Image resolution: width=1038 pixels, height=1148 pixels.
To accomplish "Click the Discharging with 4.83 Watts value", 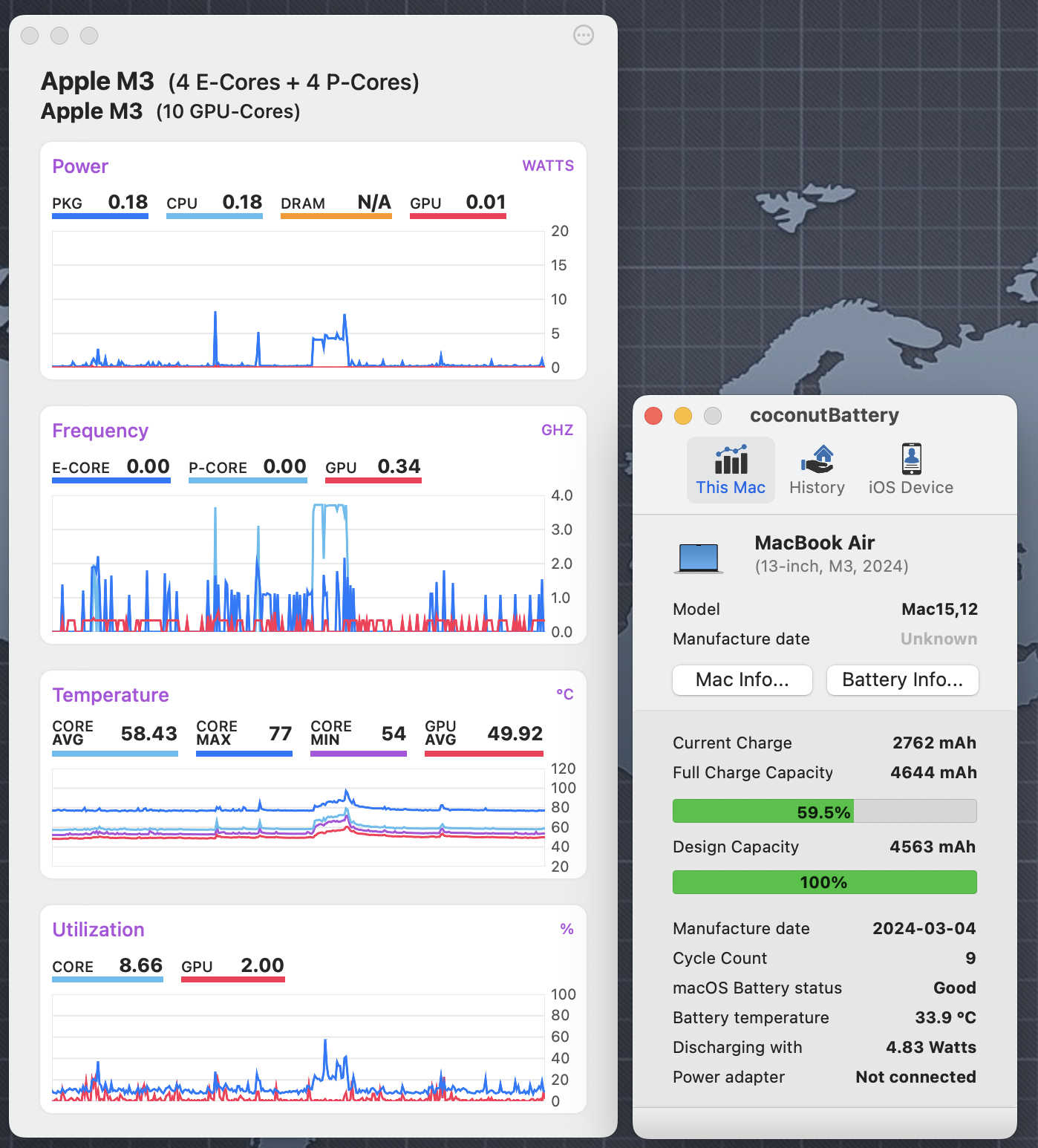I will 931,1047.
